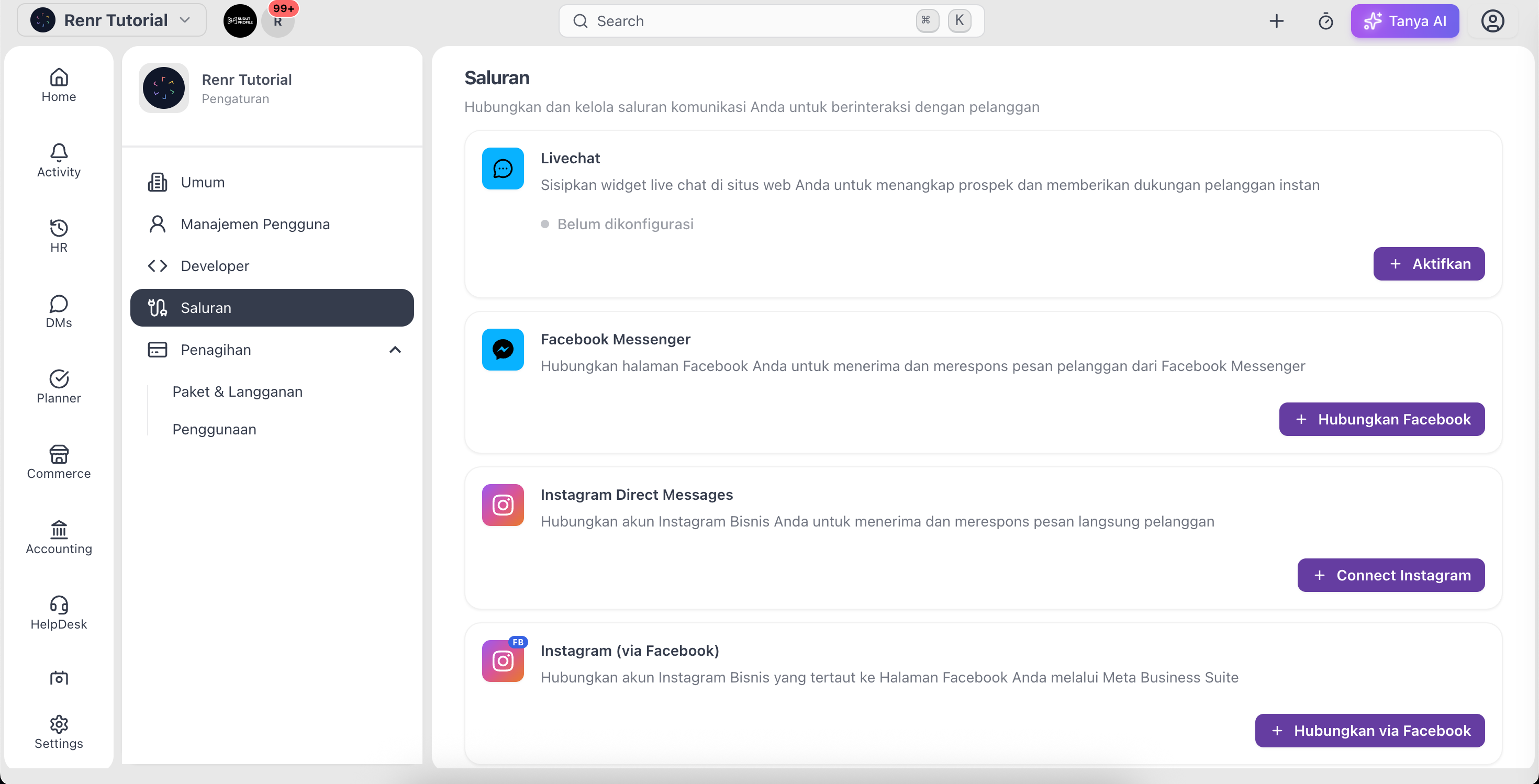The width and height of the screenshot is (1539, 784).
Task: Go to HR module icon
Action: (59, 228)
